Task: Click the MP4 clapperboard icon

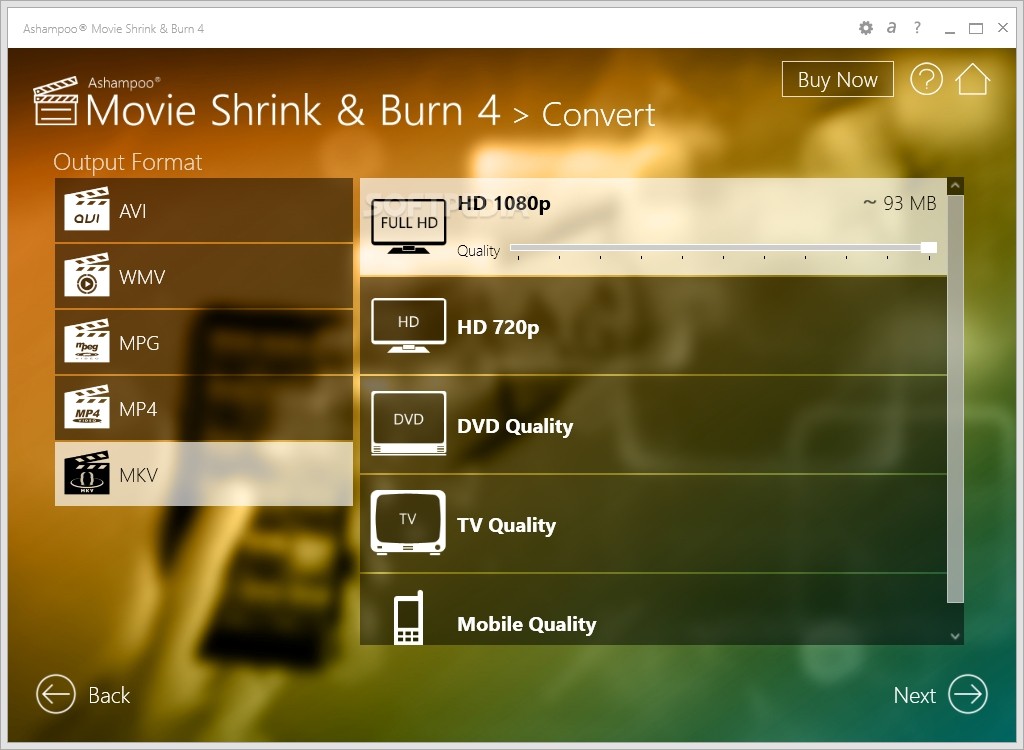Action: tap(87, 407)
